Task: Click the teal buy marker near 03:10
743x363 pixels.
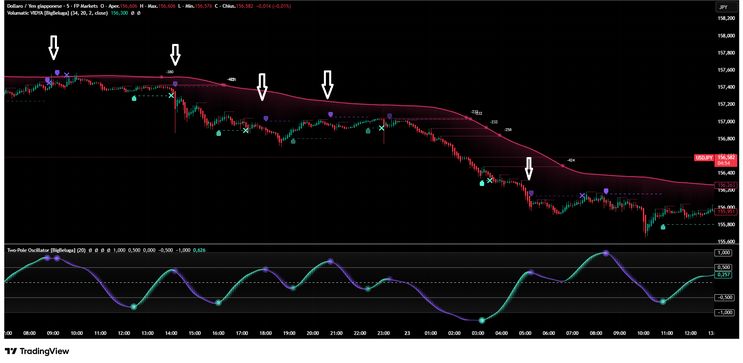Action: point(482,182)
